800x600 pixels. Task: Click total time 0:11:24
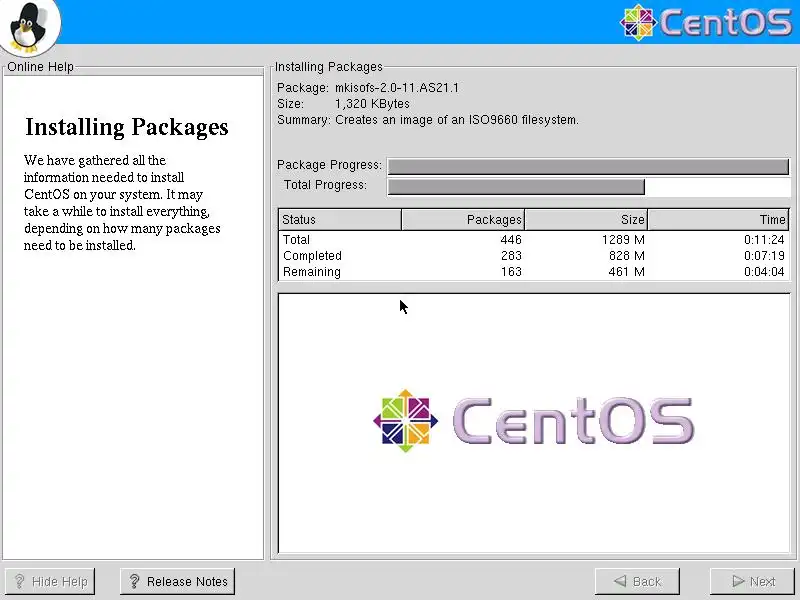(x=764, y=240)
